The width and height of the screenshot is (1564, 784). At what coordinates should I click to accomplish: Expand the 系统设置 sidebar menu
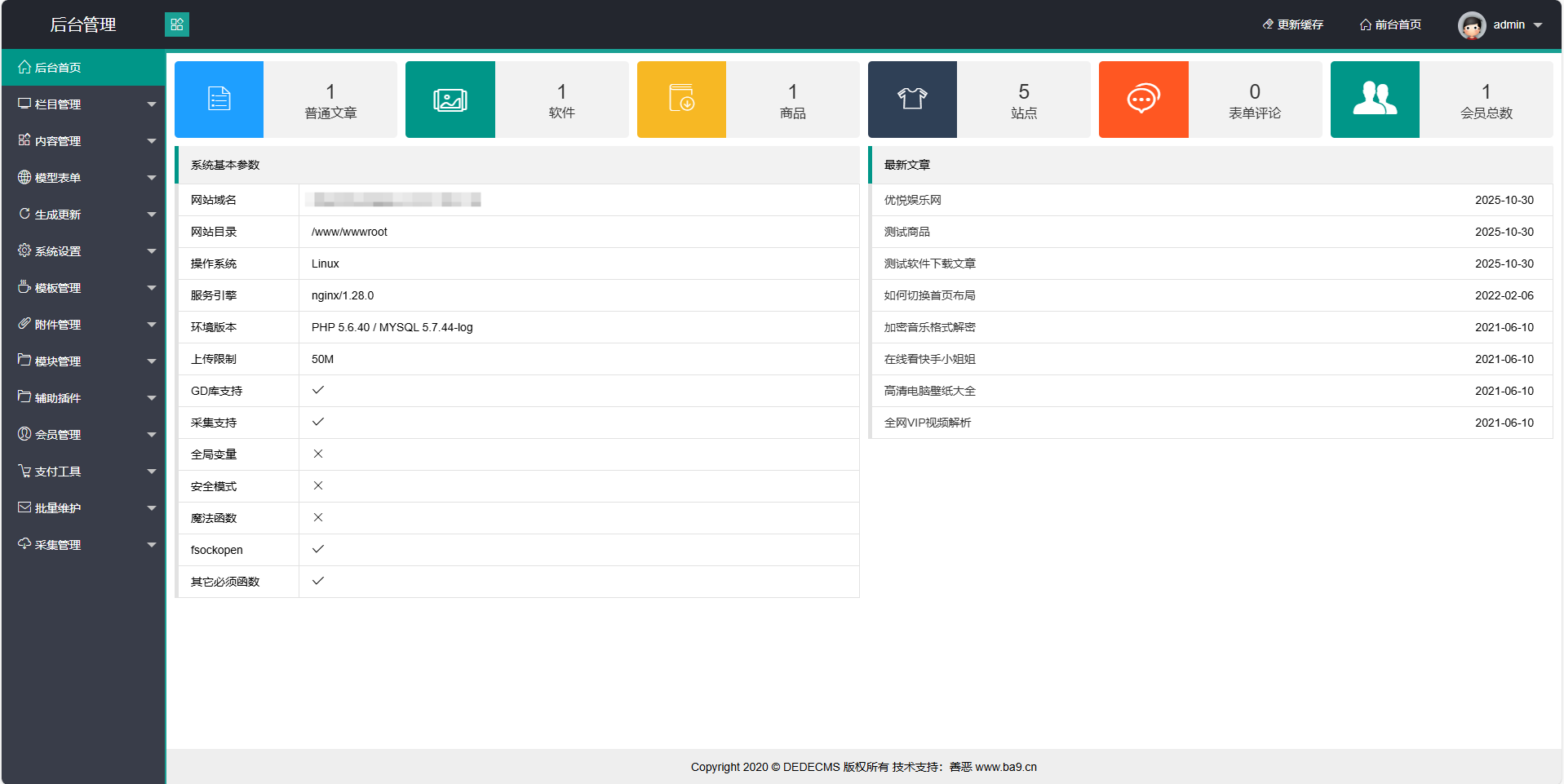(x=83, y=251)
